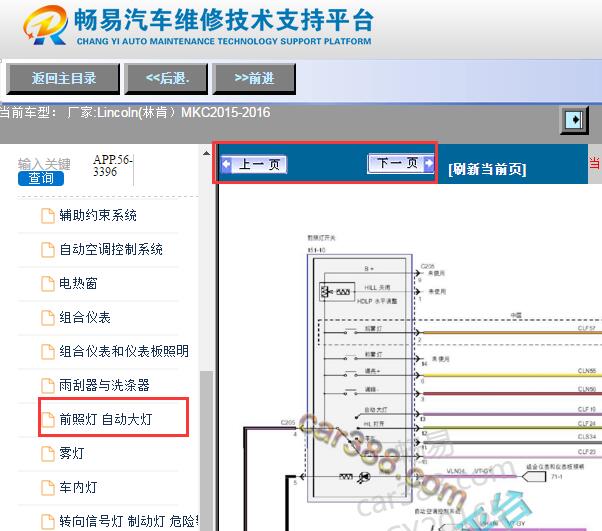Click the document icon beside 雨刮器与洗涤器
The height and width of the screenshot is (531, 602).
(48, 385)
